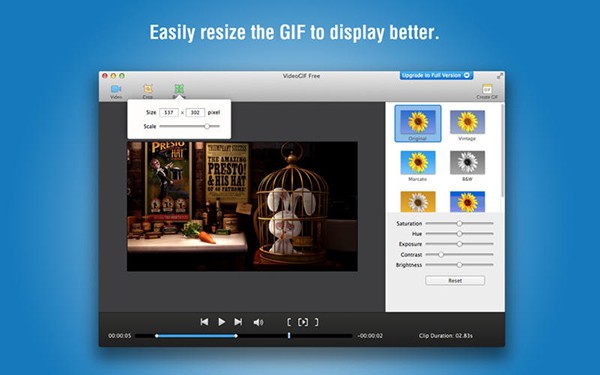The image size is (600, 375).
Task: Select the Original filter thumbnail
Action: click(x=417, y=124)
